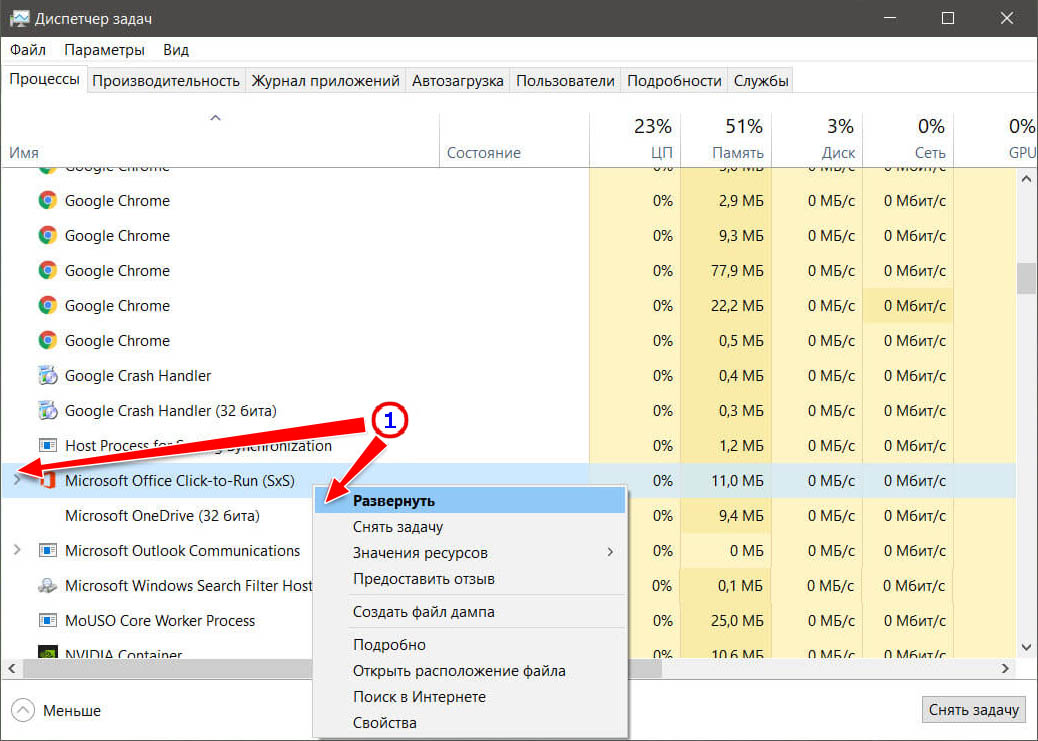
Task: Select Предоставить отзыв in context menu
Action: (x=469, y=579)
